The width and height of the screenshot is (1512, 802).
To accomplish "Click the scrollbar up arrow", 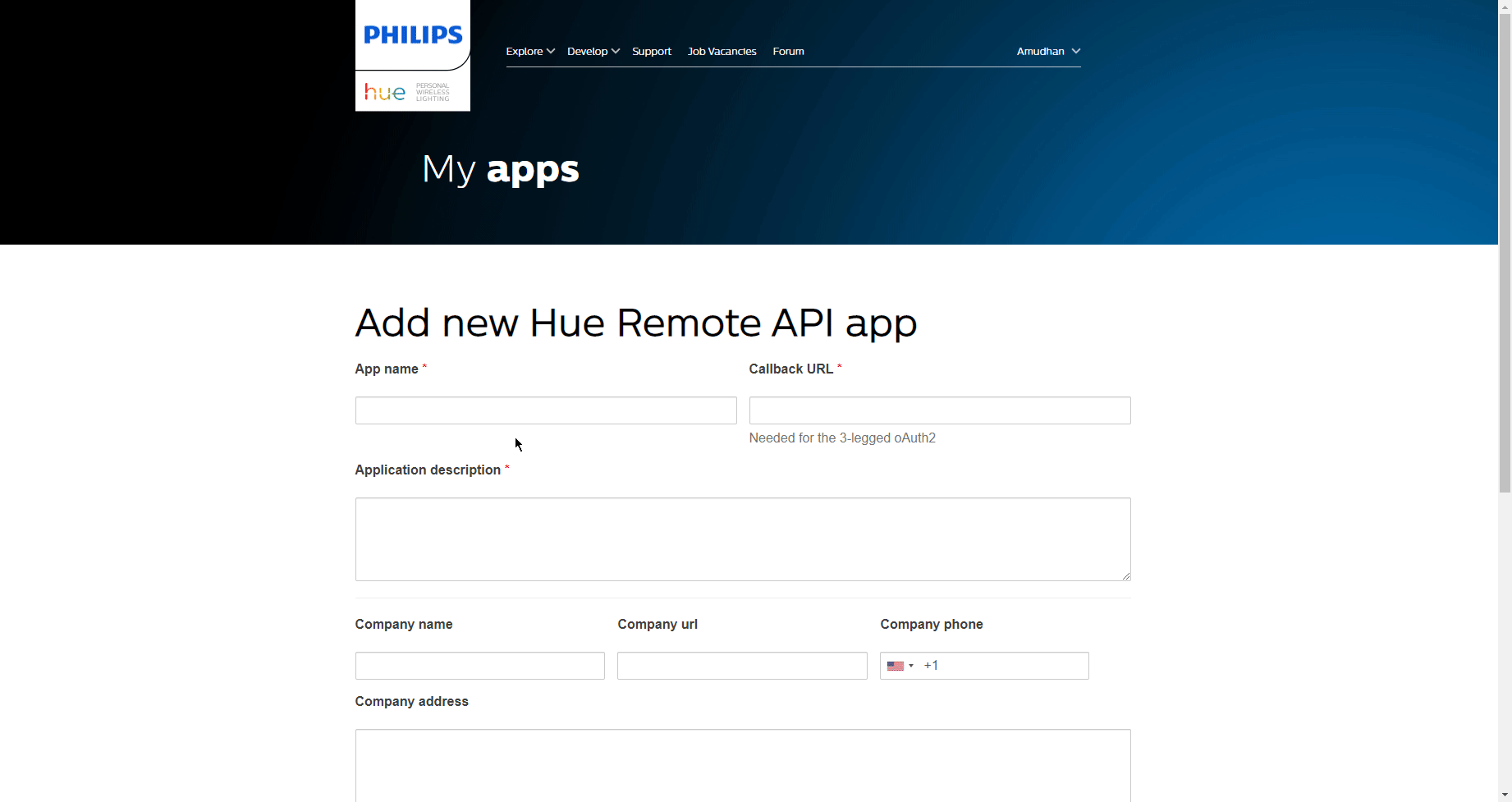I will (x=1505, y=6).
